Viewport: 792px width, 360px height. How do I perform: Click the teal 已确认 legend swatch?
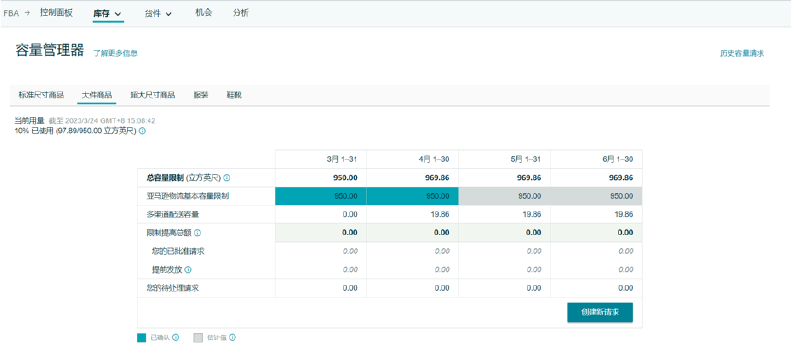(x=141, y=338)
